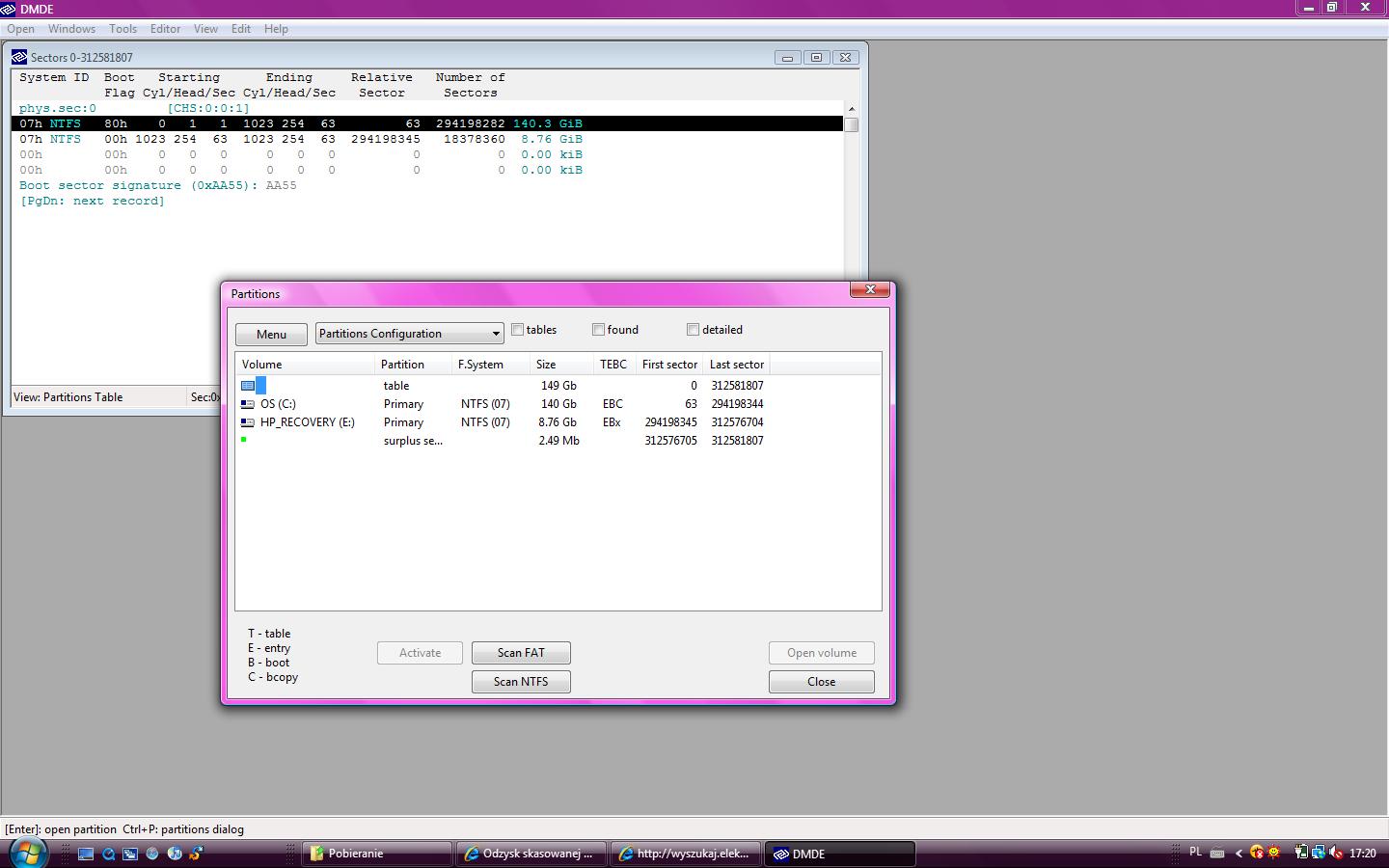
Task: Open the Partitions Configuration dropdown
Action: point(410,334)
